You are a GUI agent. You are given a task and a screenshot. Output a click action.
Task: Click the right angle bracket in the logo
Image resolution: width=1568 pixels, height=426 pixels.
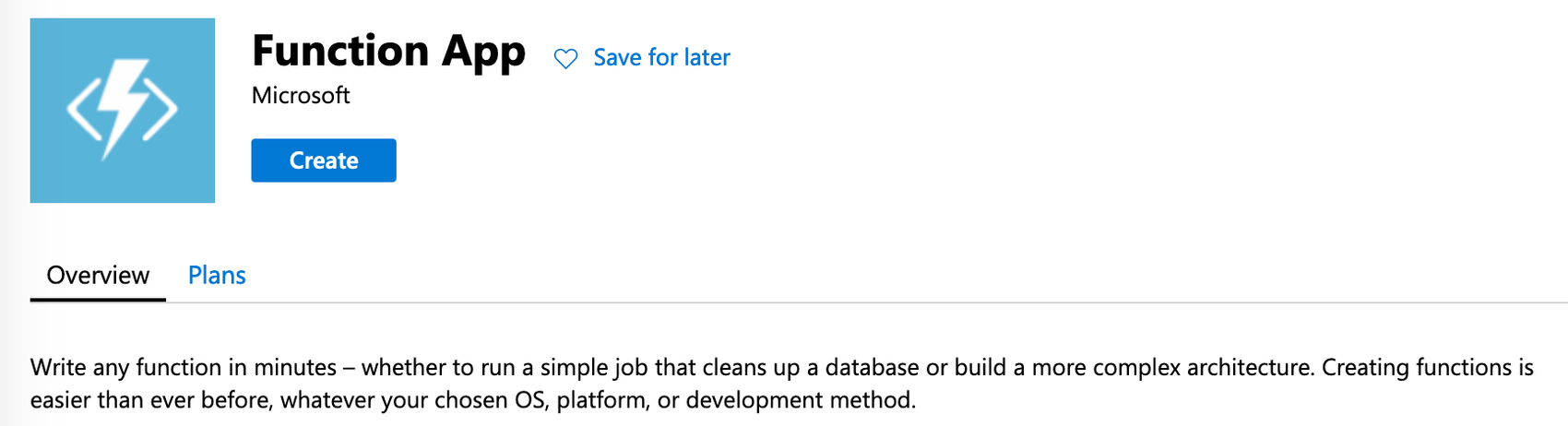point(162,111)
